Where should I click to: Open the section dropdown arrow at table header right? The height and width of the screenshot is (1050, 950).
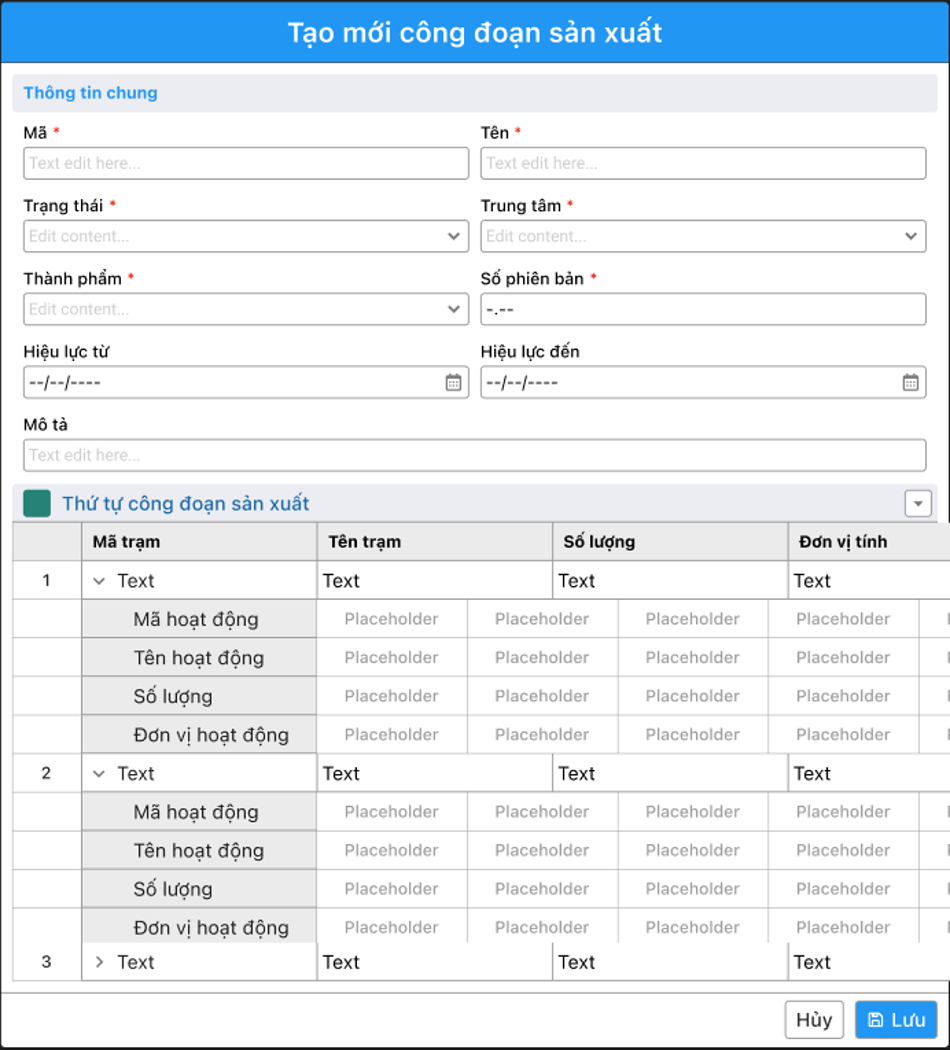click(x=917, y=504)
